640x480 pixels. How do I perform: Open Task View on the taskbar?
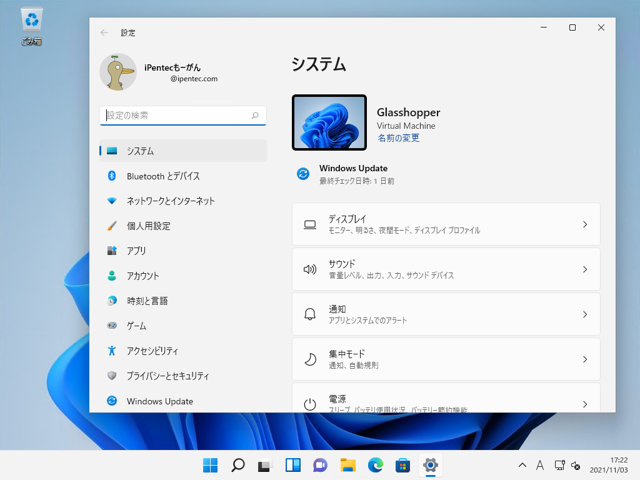click(265, 465)
